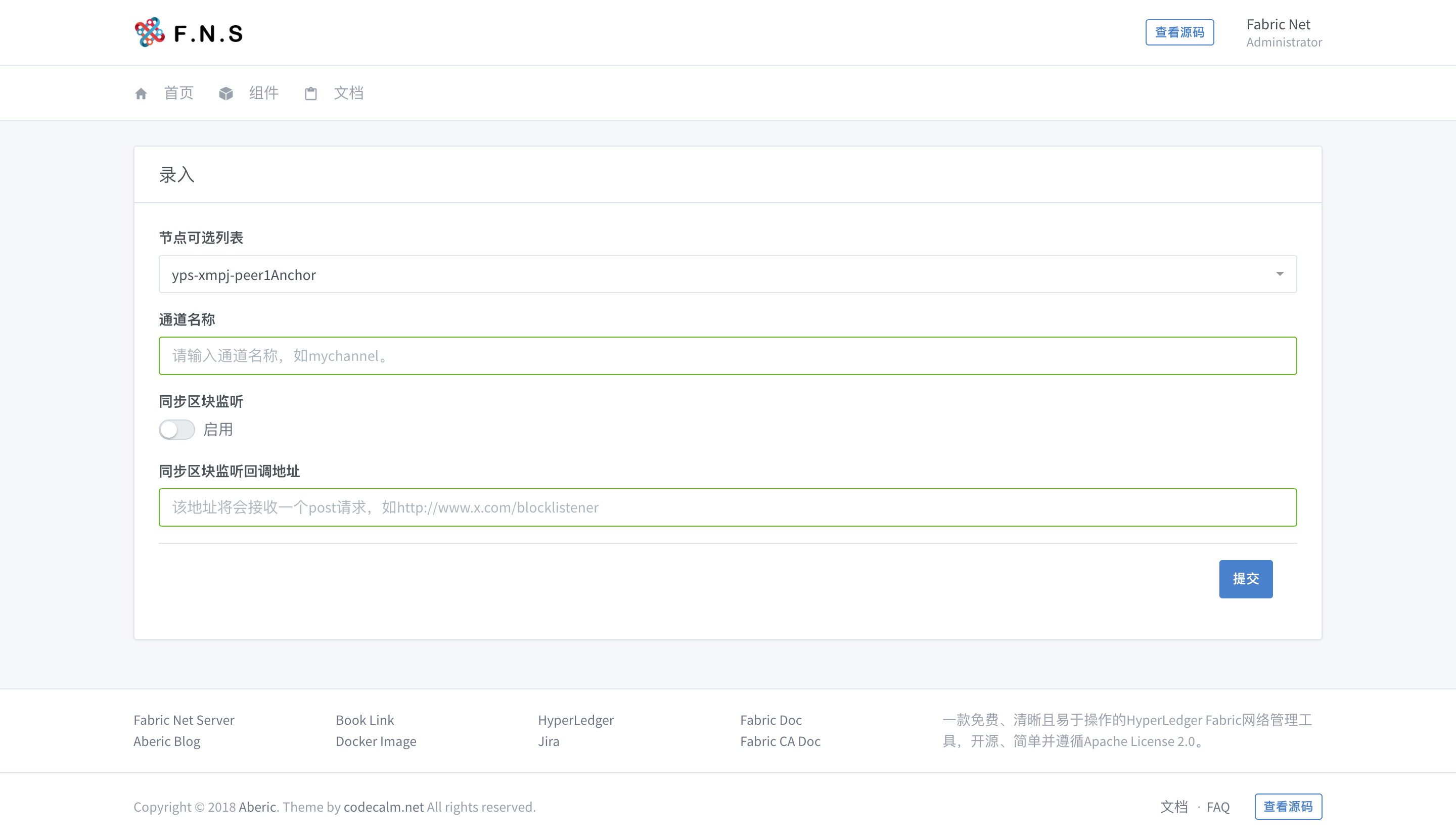Open the Aberic Blog footer link
The height and width of the screenshot is (840, 1456).
[x=167, y=741]
